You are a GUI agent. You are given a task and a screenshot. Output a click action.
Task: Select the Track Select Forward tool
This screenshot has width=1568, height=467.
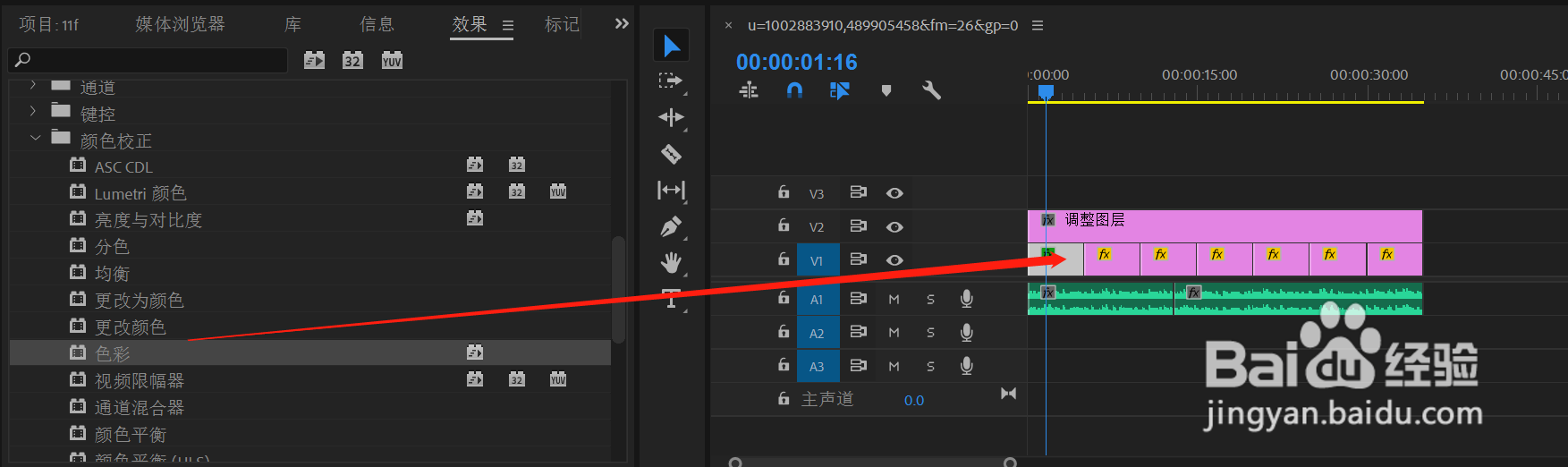pyautogui.click(x=670, y=81)
